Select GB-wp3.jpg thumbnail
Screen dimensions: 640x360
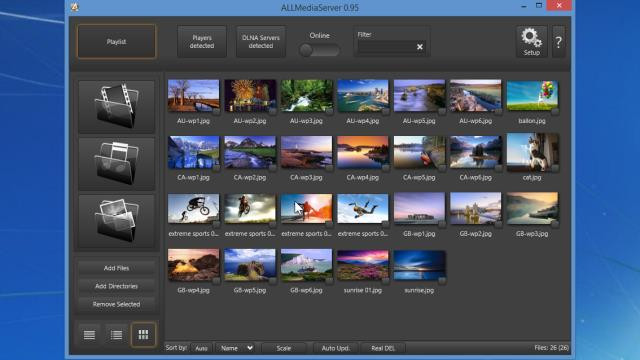pos(532,209)
